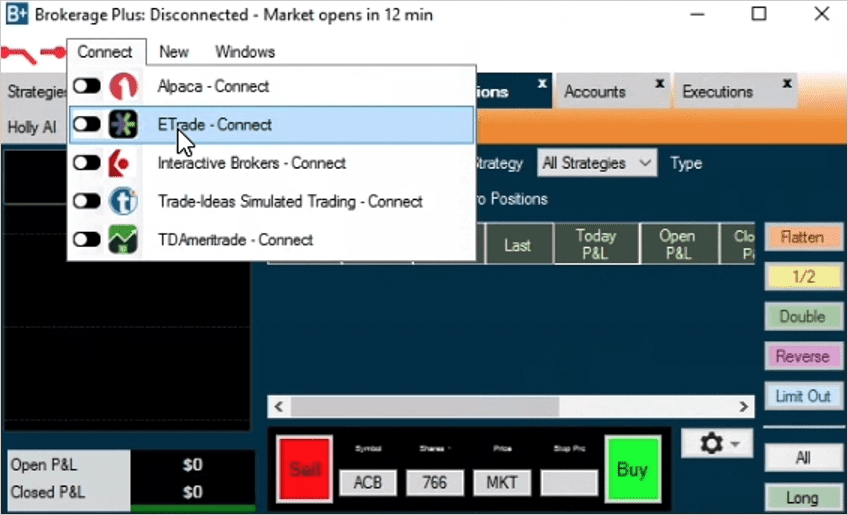Click the Alpaca broker logo icon
The image size is (848, 515).
pyautogui.click(x=123, y=87)
